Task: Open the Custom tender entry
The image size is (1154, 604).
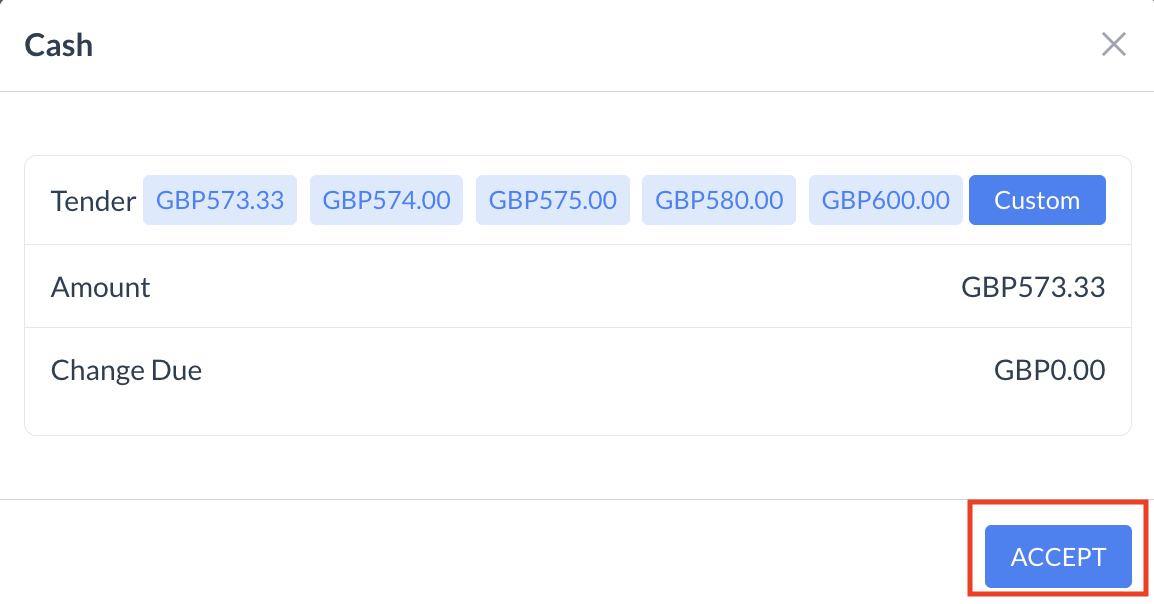Action: (x=1037, y=200)
